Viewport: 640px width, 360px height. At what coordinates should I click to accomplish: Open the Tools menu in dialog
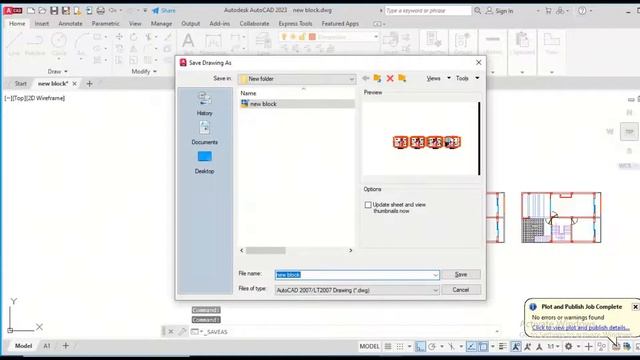coord(467,78)
